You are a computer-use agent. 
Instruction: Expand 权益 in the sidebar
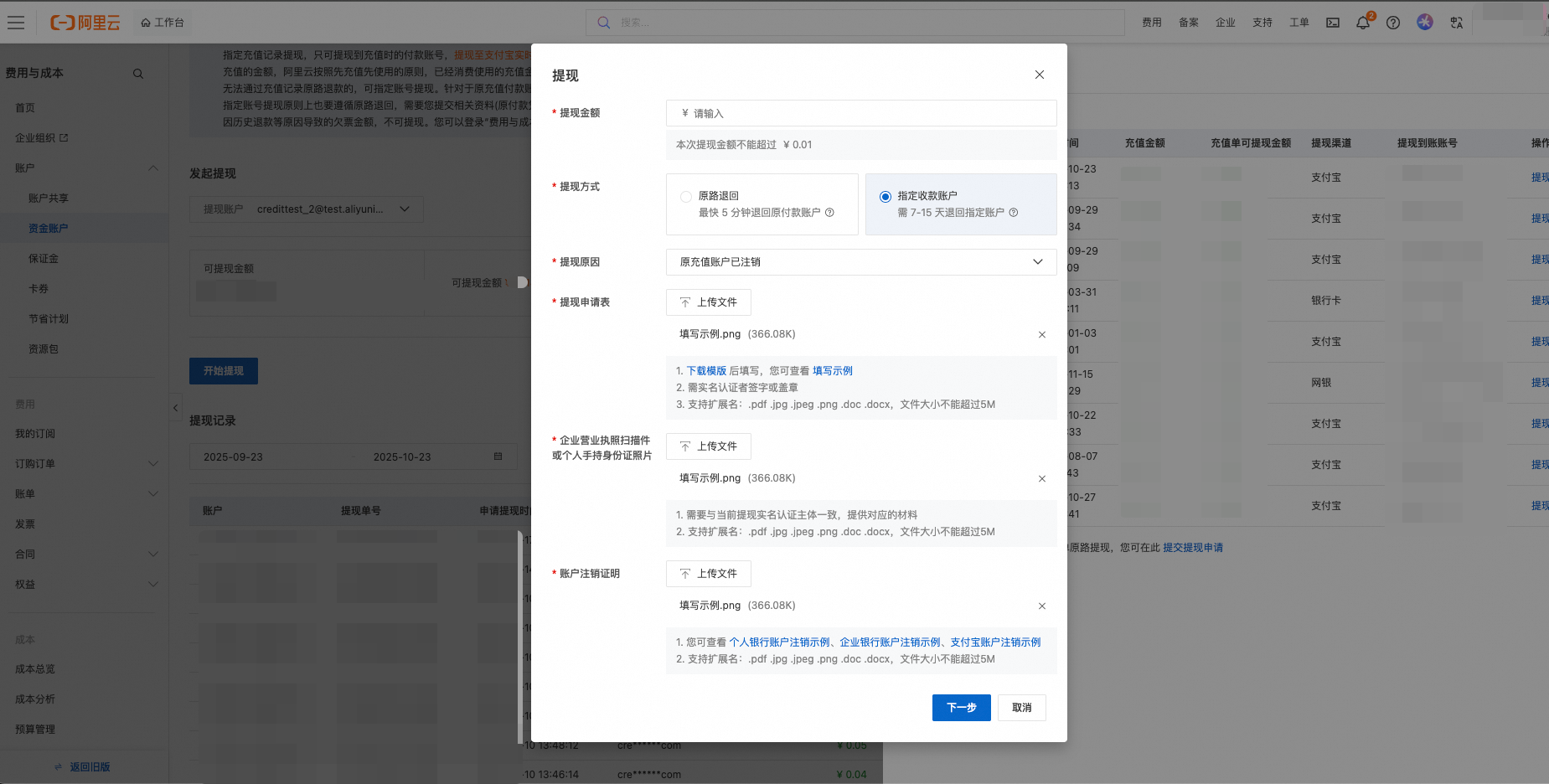(153, 584)
